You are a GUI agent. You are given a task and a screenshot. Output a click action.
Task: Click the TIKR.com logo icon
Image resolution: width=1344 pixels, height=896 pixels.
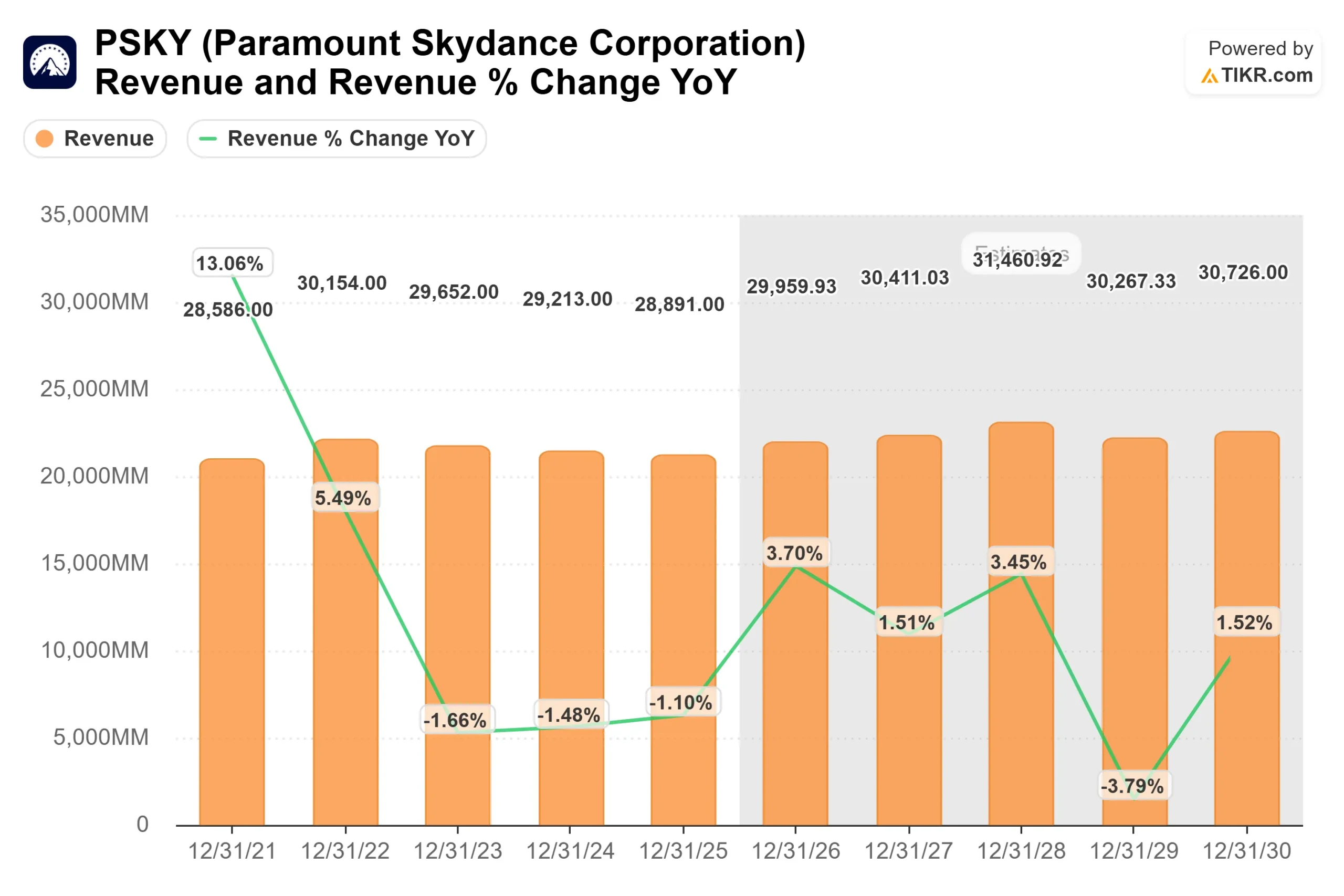[1210, 76]
